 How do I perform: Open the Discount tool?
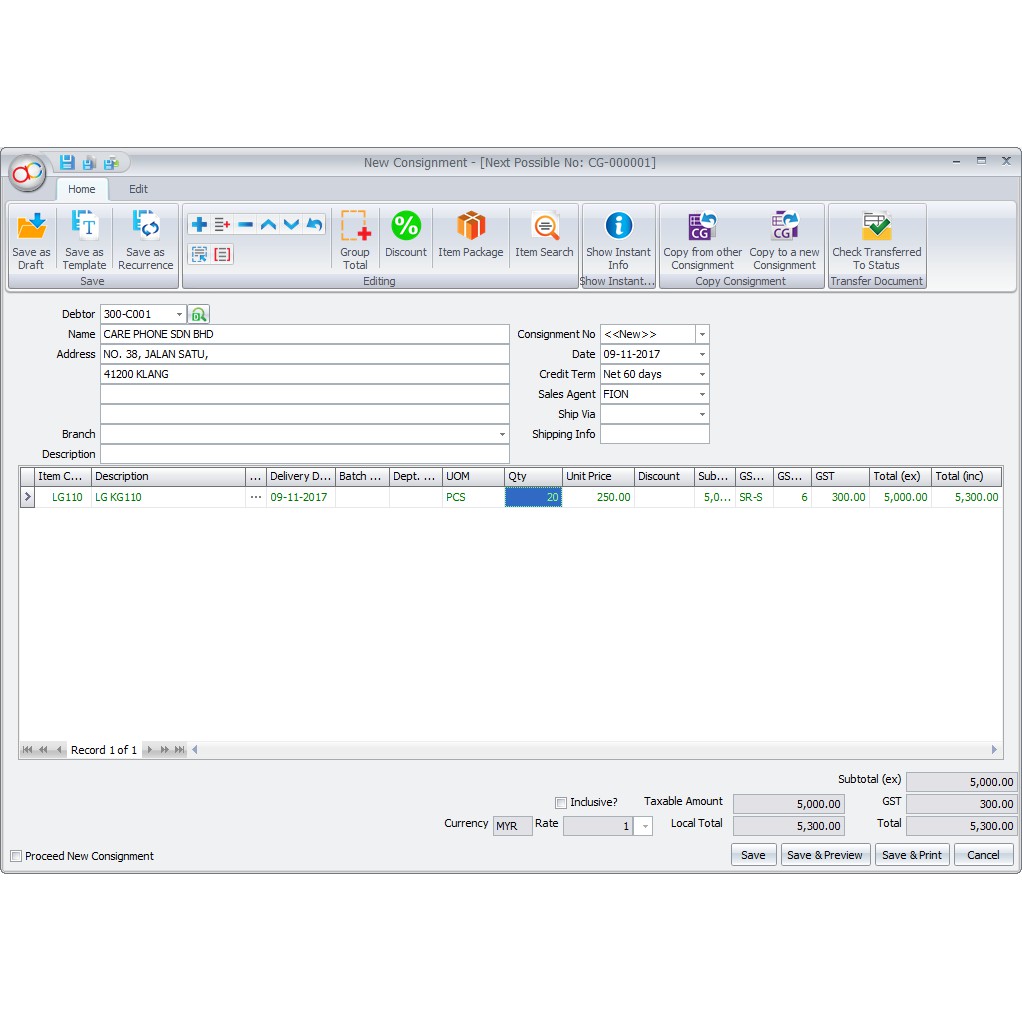(406, 235)
